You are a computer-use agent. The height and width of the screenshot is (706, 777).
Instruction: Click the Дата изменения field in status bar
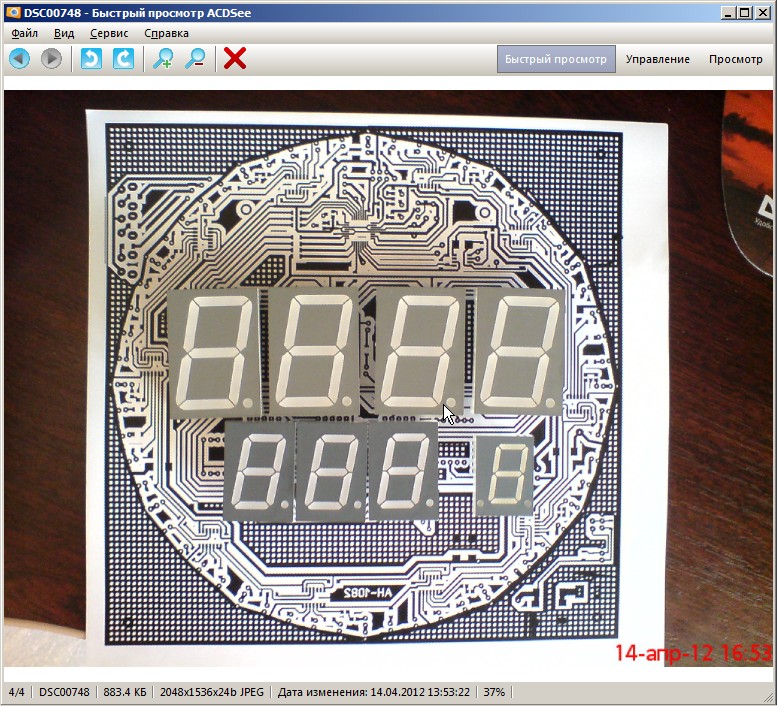[x=374, y=692]
